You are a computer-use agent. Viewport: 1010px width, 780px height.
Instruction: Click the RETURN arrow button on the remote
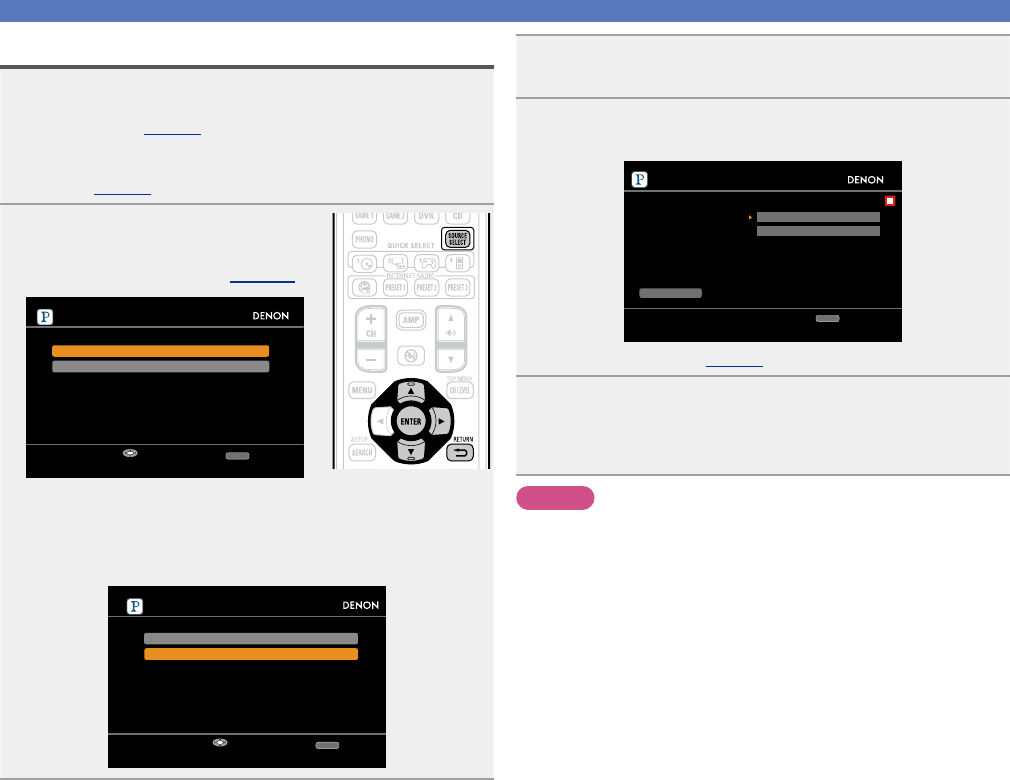point(460,452)
